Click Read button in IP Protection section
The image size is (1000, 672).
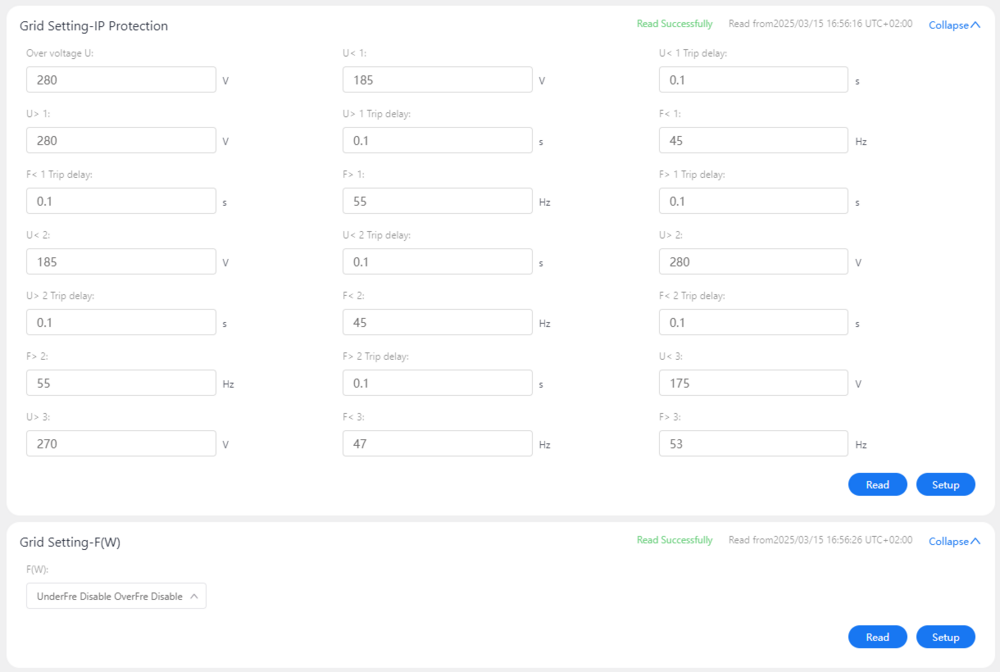tap(877, 484)
